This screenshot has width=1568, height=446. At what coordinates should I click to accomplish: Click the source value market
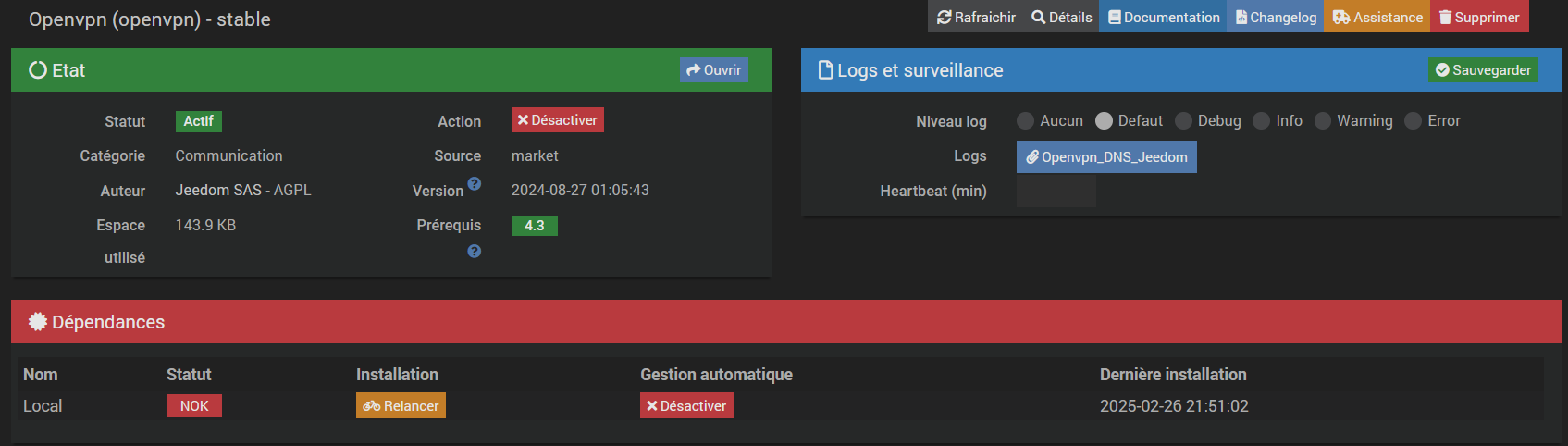pyautogui.click(x=535, y=155)
